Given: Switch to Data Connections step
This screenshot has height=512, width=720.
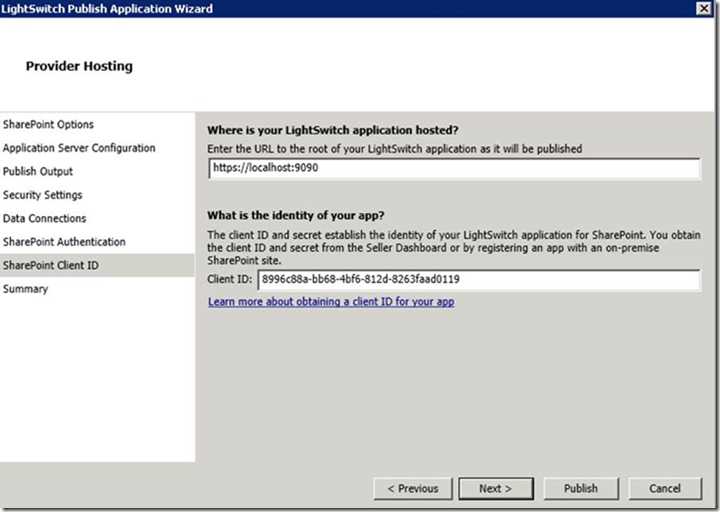Looking at the screenshot, I should pyautogui.click(x=45, y=218).
